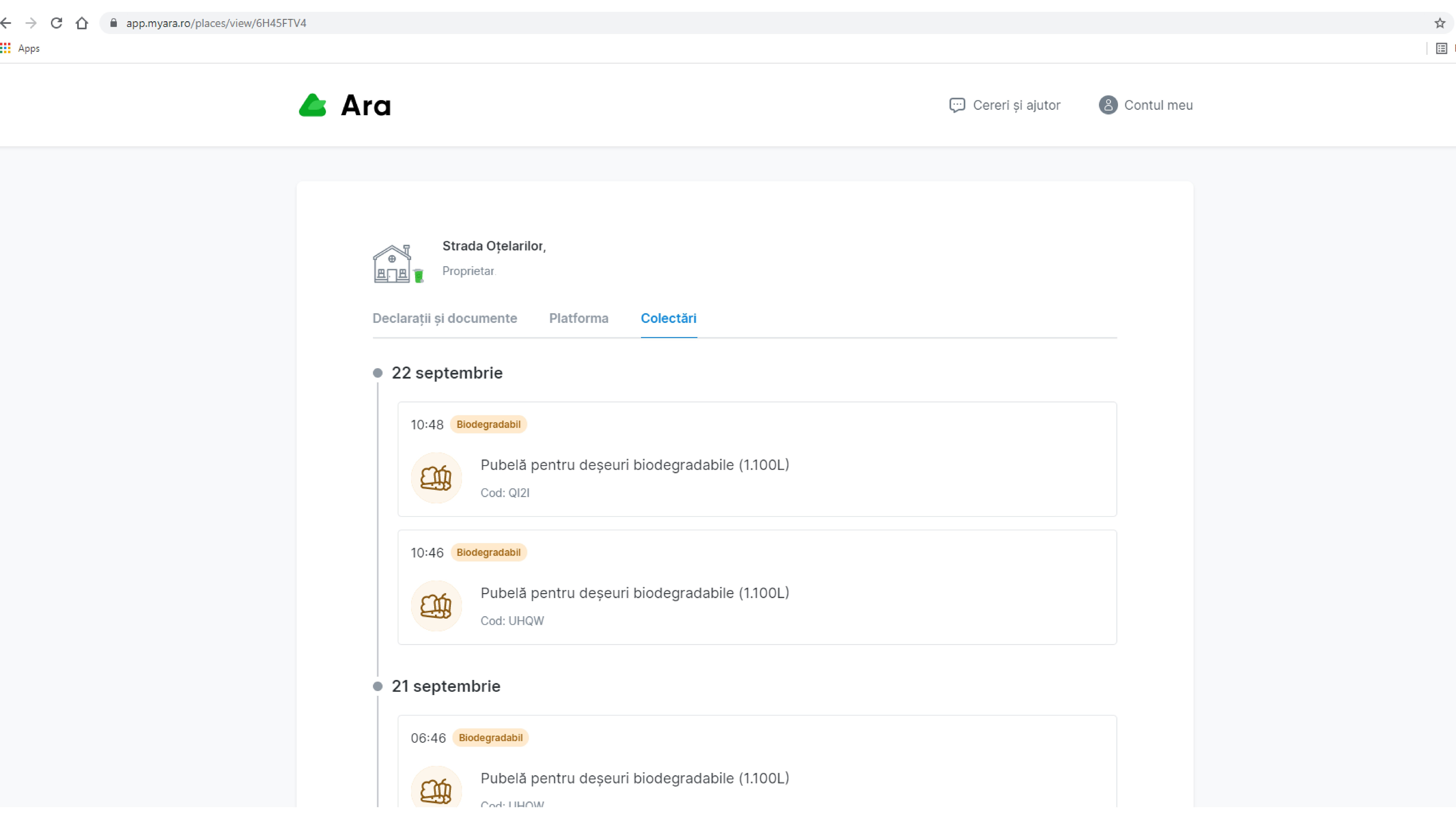Click the house icon beside Strada Oțelarilor
Image resolution: width=1456 pixels, height=819 pixels.
coord(398,264)
